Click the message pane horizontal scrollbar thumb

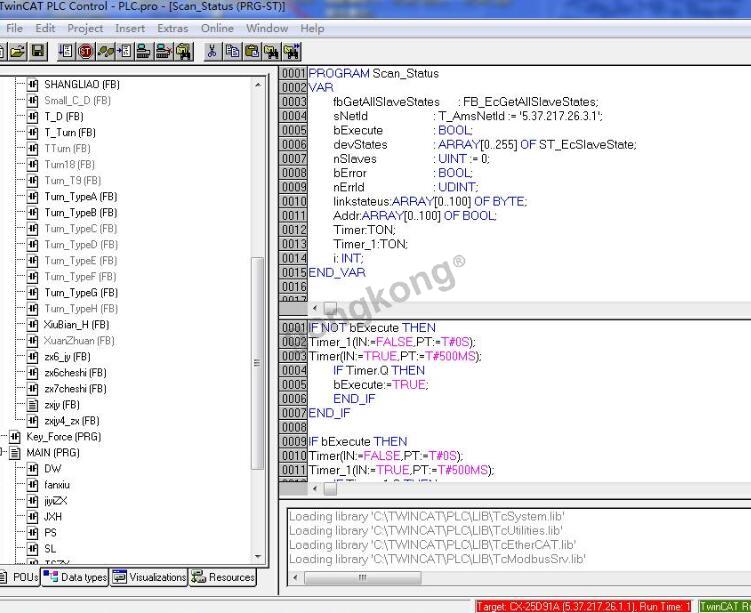363,578
